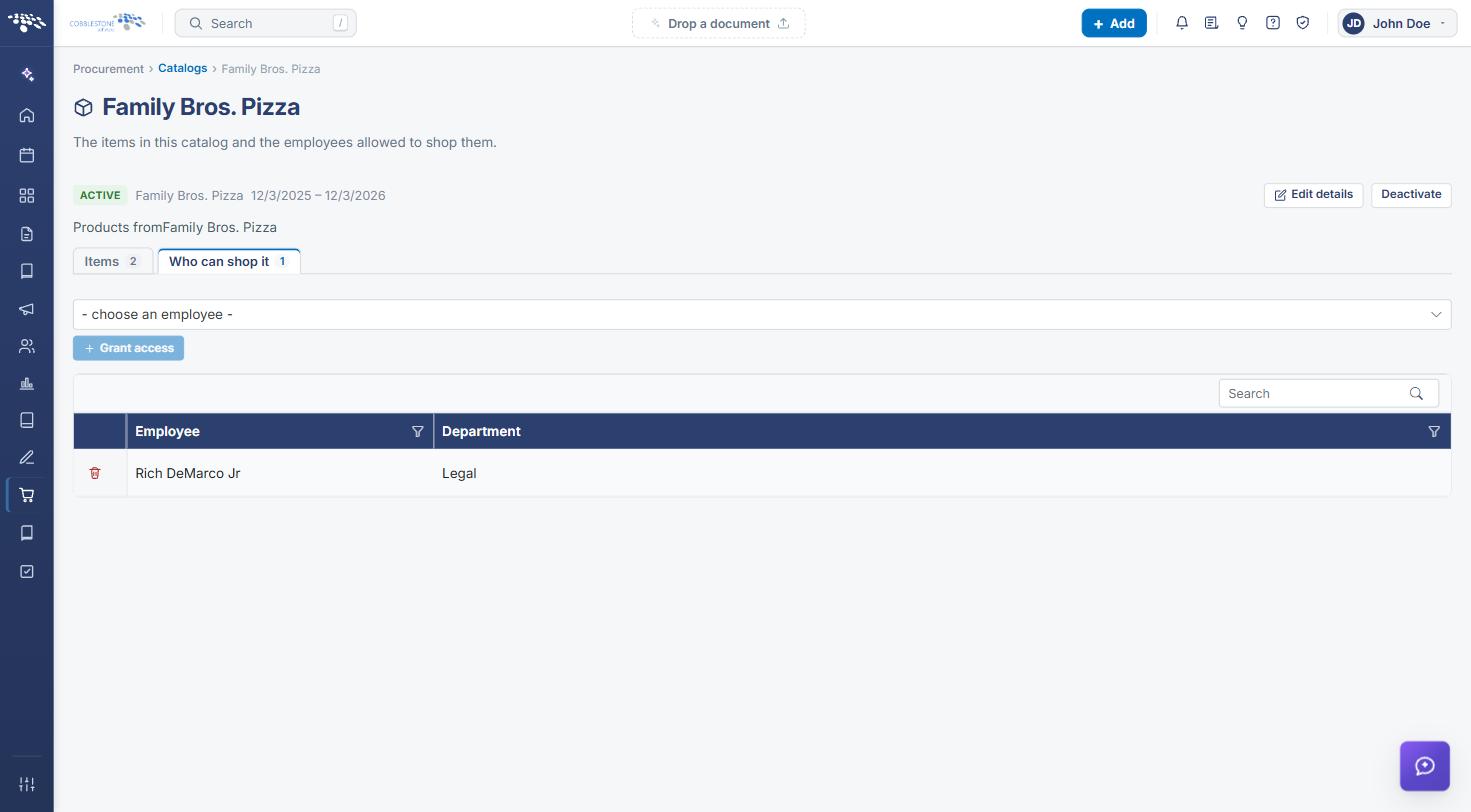This screenshot has height=812, width=1471.
Task: Open the checkbox tasks sidebar icon
Action: 27,571
